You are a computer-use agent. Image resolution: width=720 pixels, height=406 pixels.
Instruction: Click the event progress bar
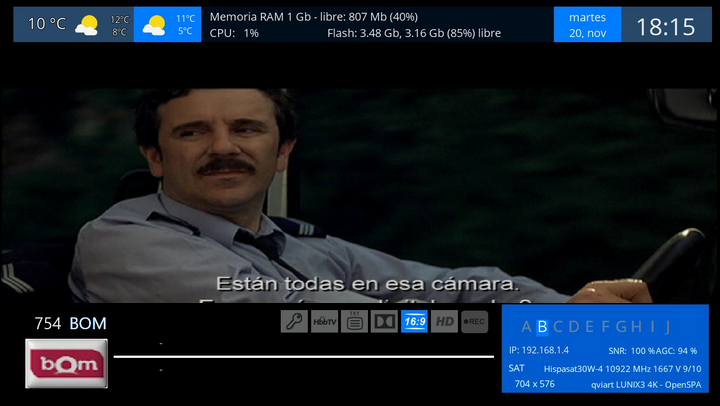coord(304,356)
